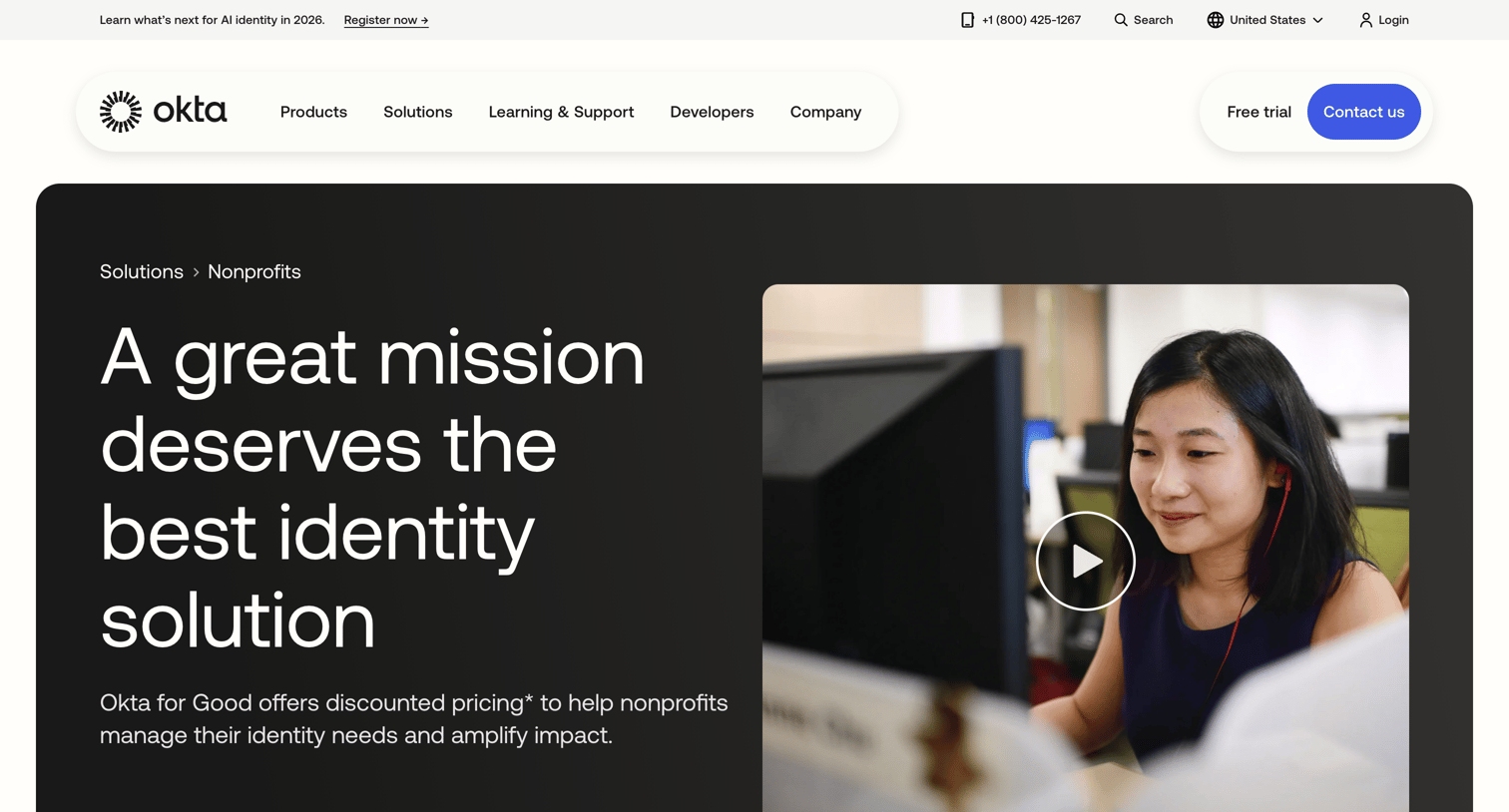Start a Free trial
This screenshot has width=1509, height=812.
[1258, 112]
